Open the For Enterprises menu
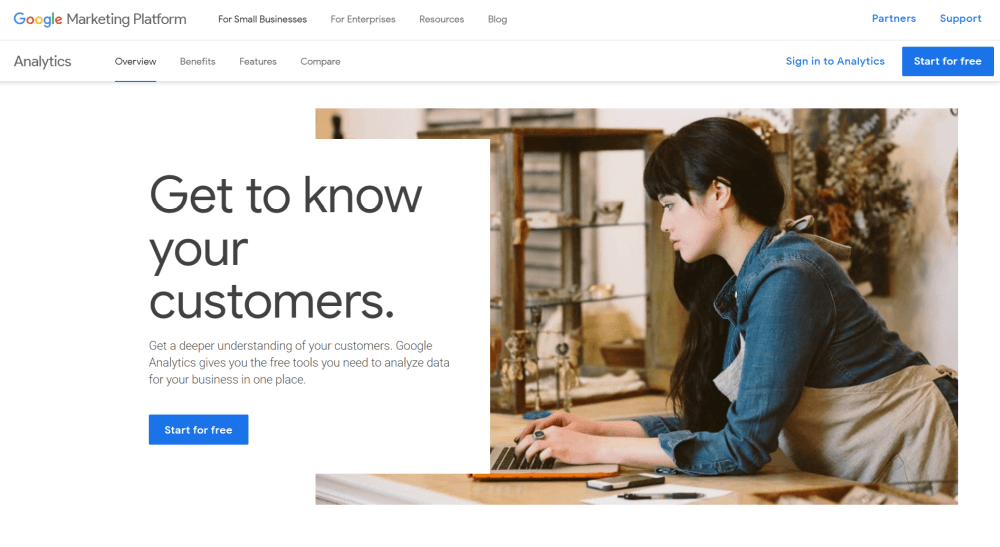The height and width of the screenshot is (547, 1000). [363, 19]
